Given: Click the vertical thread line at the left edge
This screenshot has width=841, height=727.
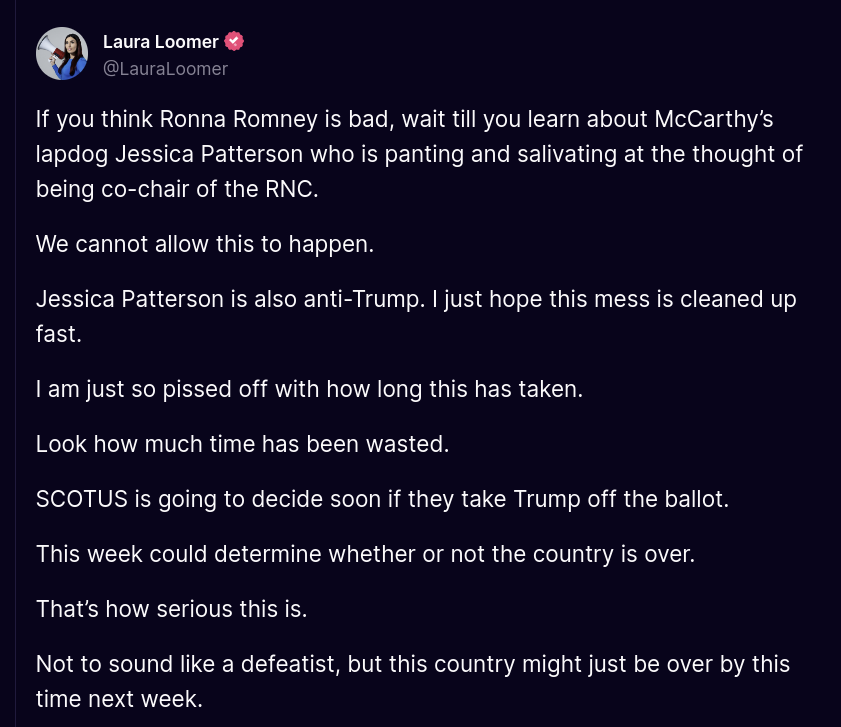Looking at the screenshot, I should coord(16,363).
